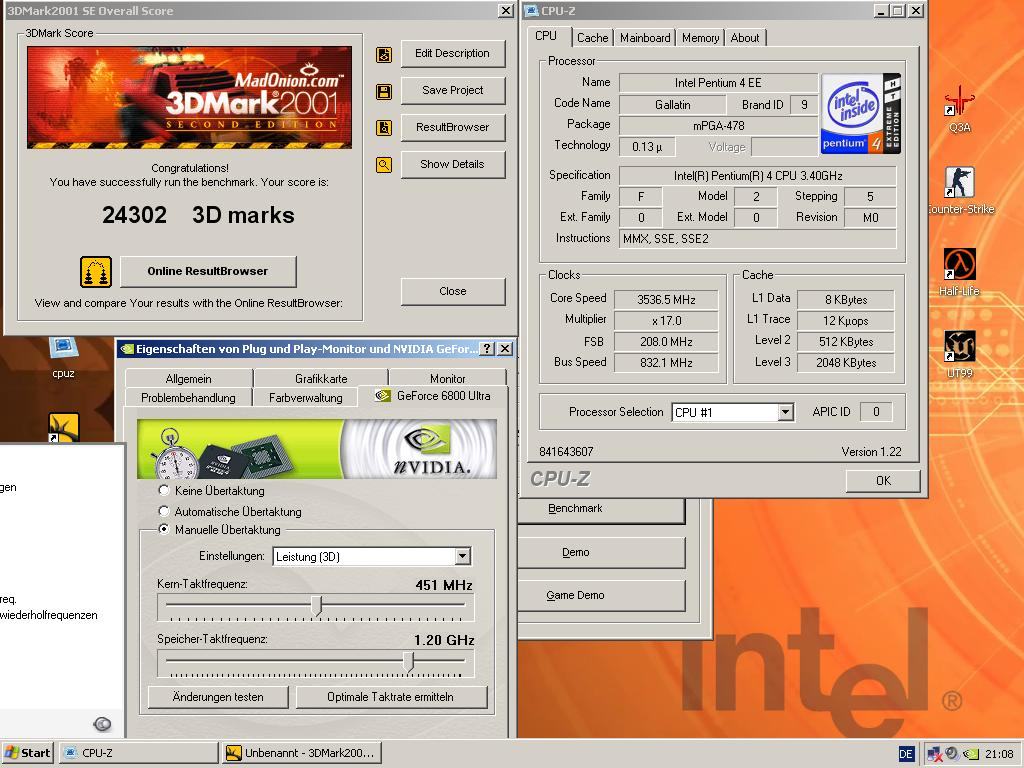The height and width of the screenshot is (768, 1024).
Task: Switch to the Cache tab in CPU-Z
Action: [x=592, y=38]
